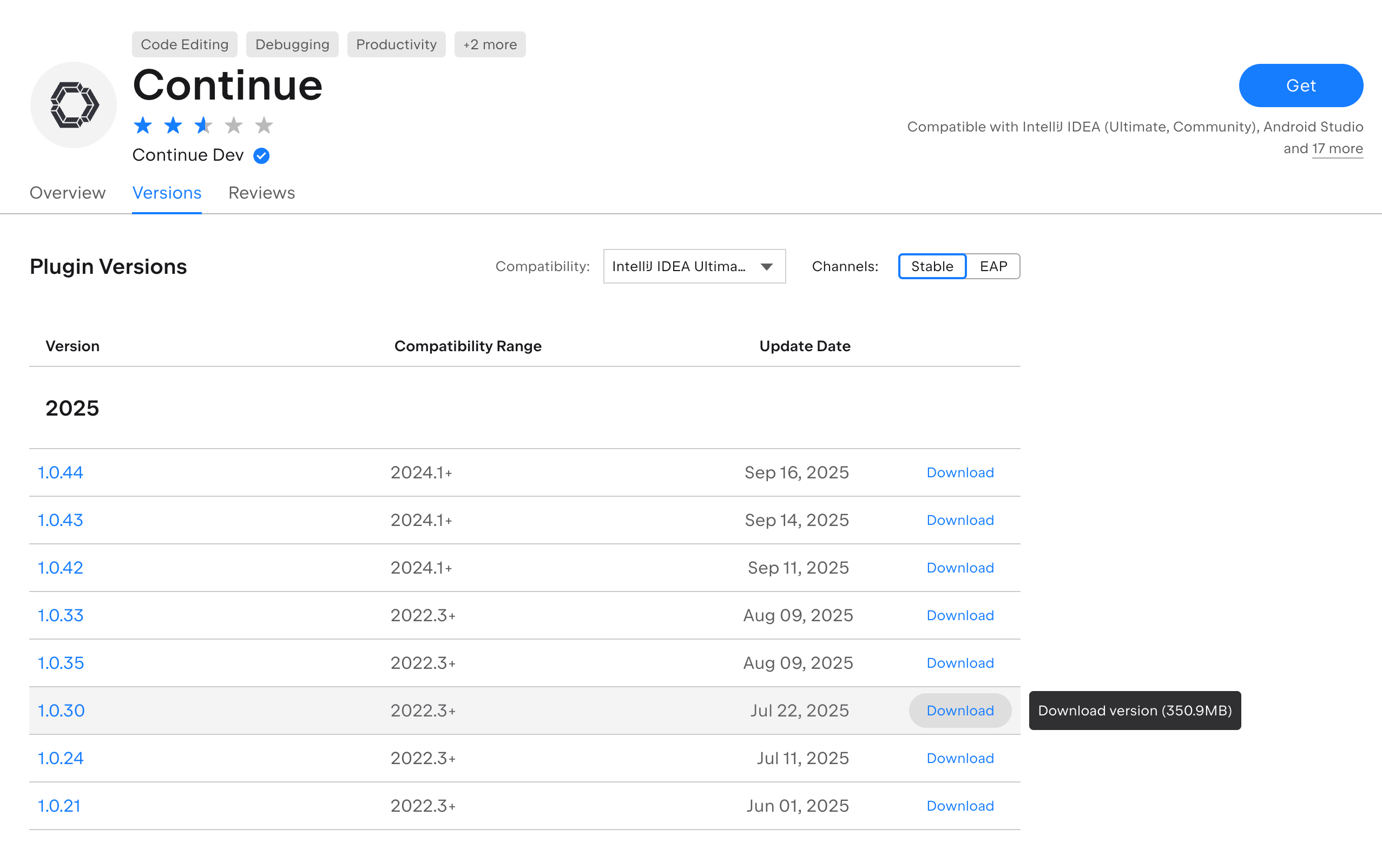Click the fifth gray rating star
The width and height of the screenshot is (1382, 868).
click(264, 125)
